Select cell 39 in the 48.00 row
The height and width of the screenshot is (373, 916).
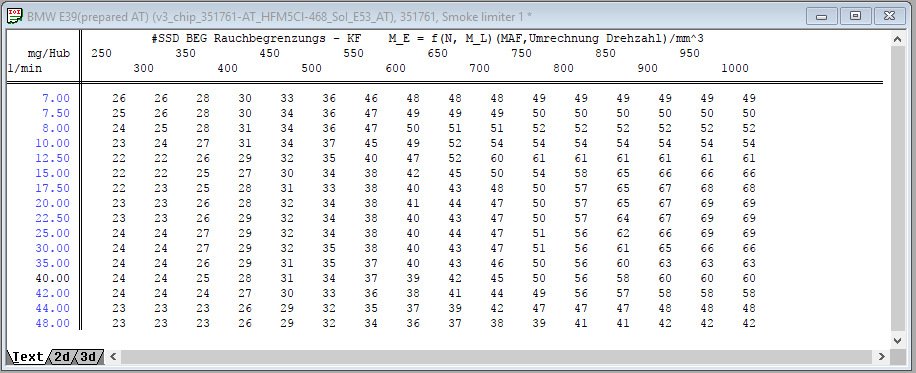539,323
